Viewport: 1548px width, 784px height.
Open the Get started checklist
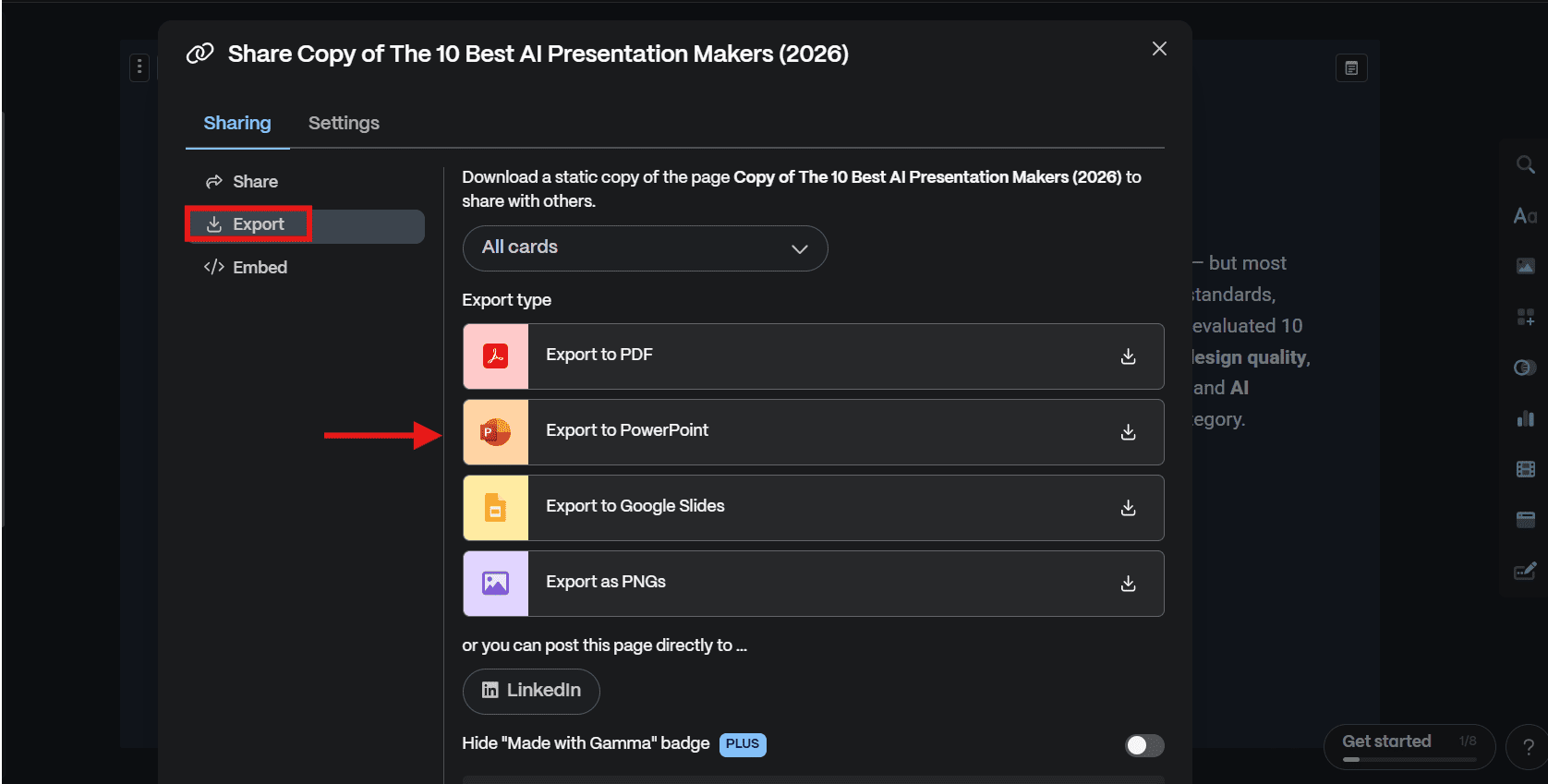coord(1409,747)
